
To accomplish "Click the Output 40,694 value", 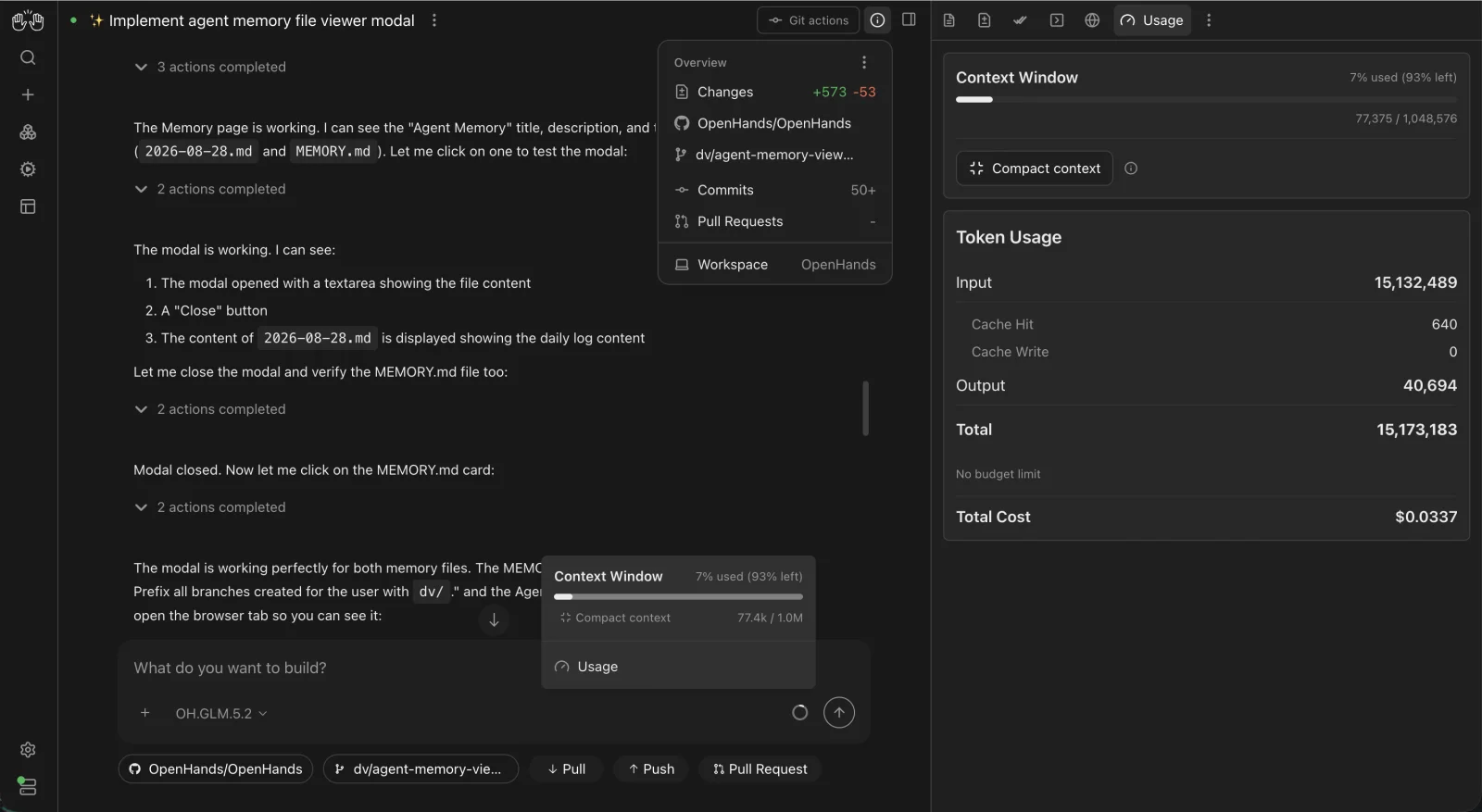I will (1429, 385).
